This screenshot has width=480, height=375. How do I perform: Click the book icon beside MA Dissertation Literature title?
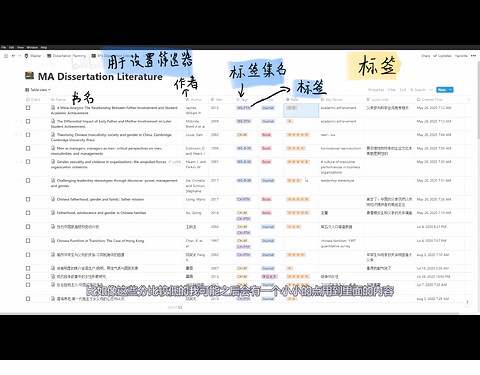point(29,76)
